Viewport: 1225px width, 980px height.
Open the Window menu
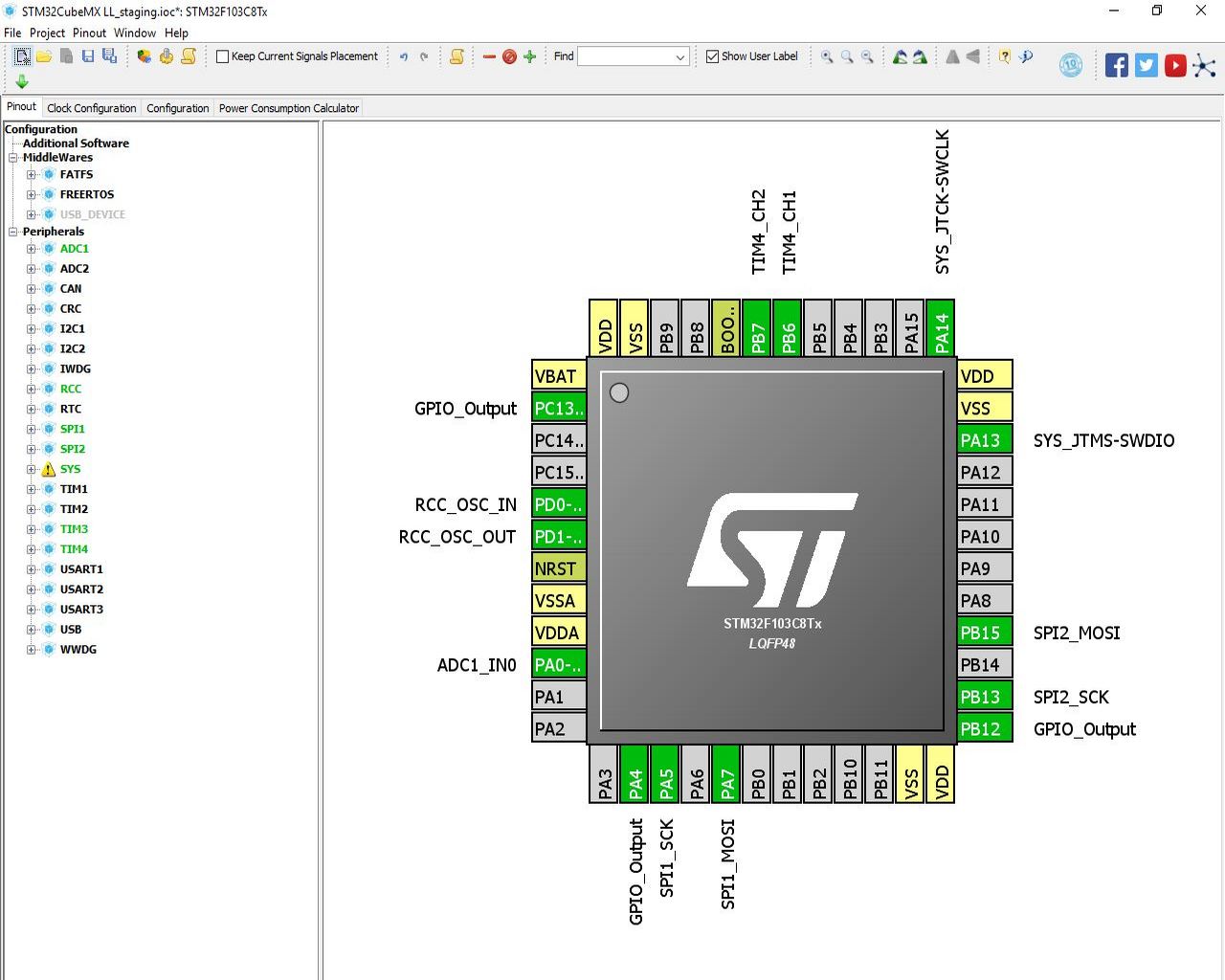click(x=135, y=33)
